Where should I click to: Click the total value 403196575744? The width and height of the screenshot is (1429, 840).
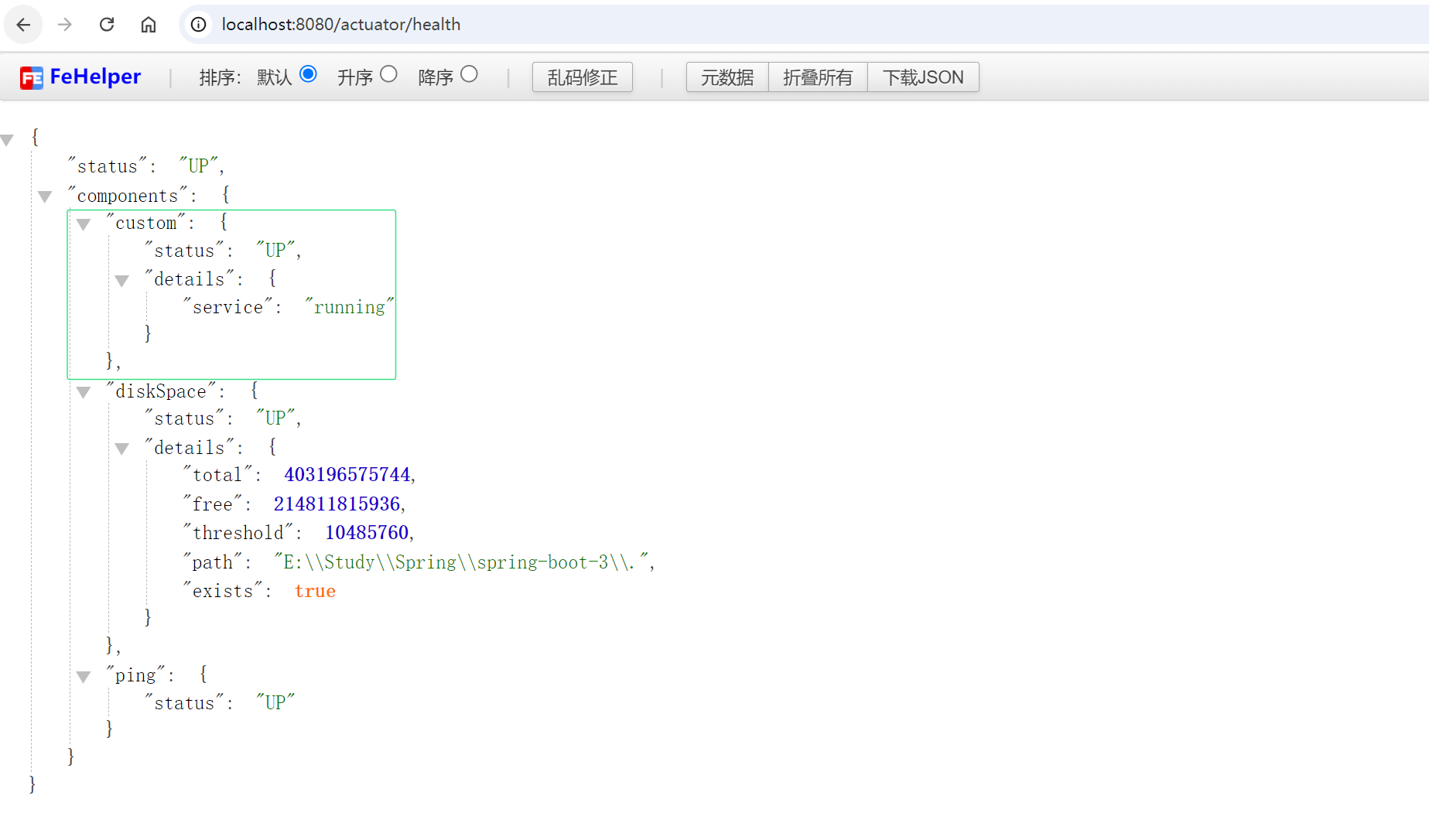click(x=347, y=475)
